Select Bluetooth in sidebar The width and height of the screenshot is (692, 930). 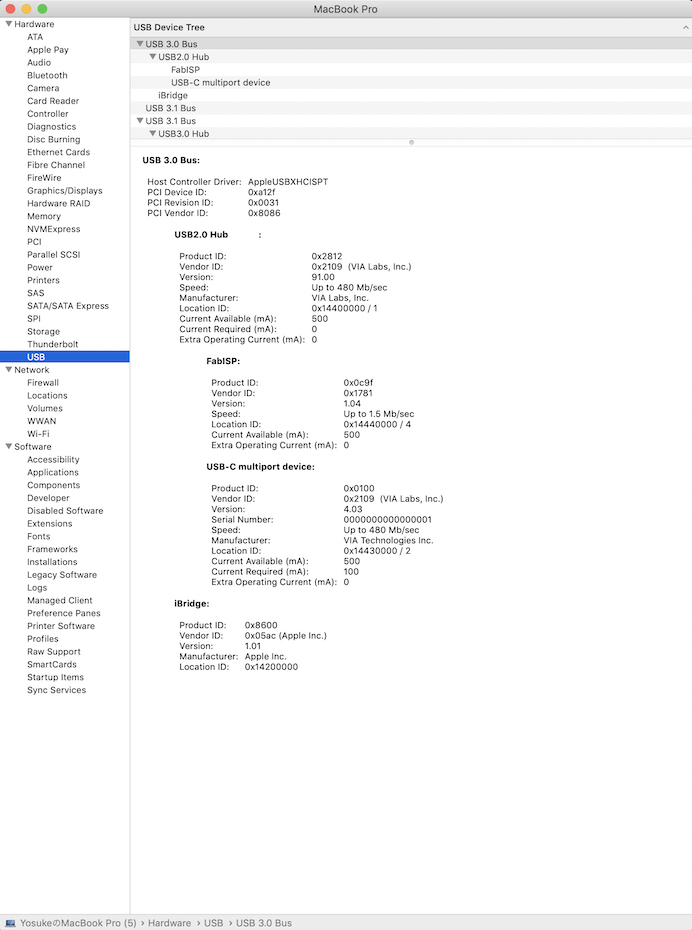point(47,75)
